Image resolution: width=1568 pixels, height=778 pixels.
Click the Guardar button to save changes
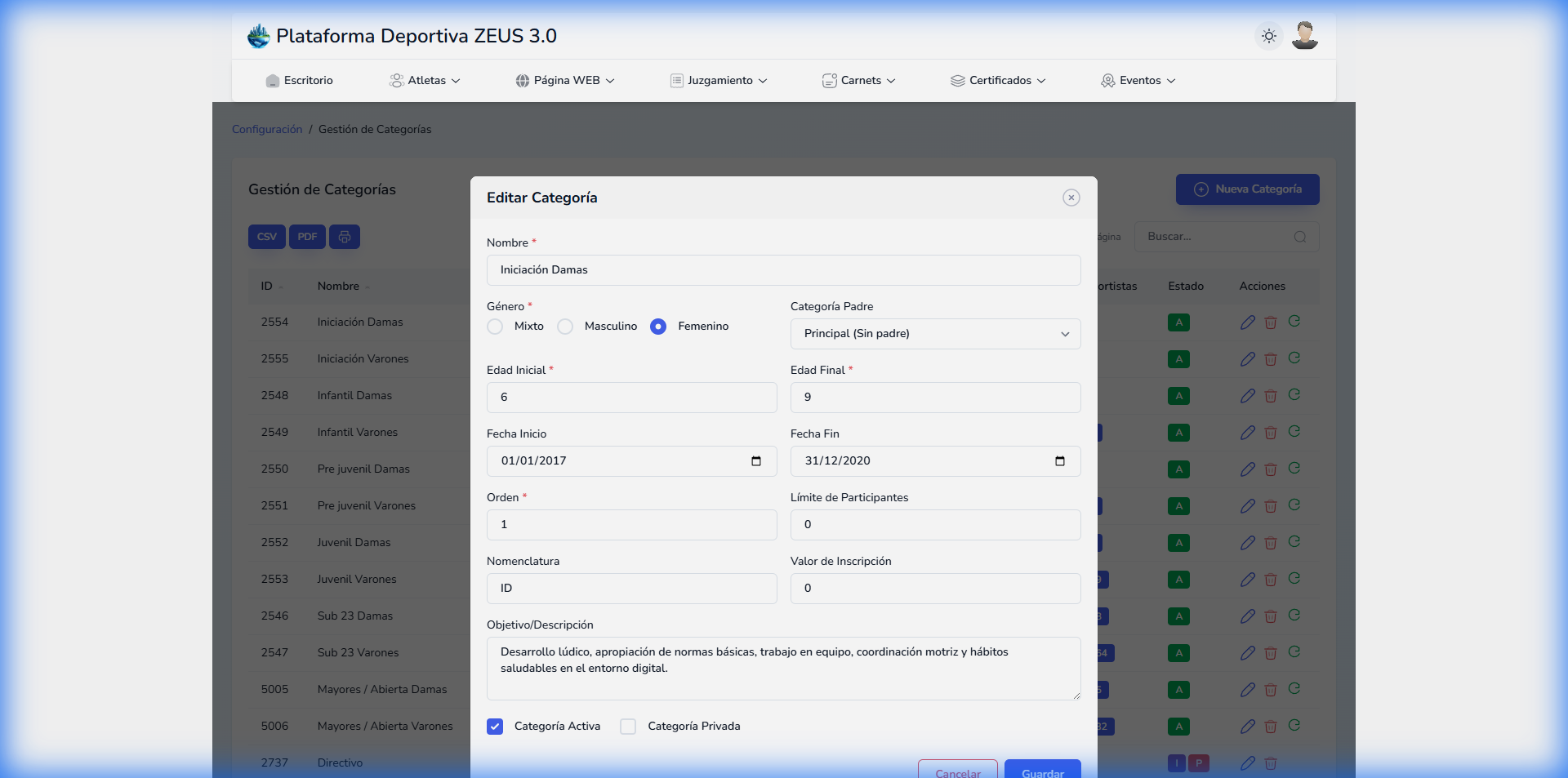(1042, 773)
